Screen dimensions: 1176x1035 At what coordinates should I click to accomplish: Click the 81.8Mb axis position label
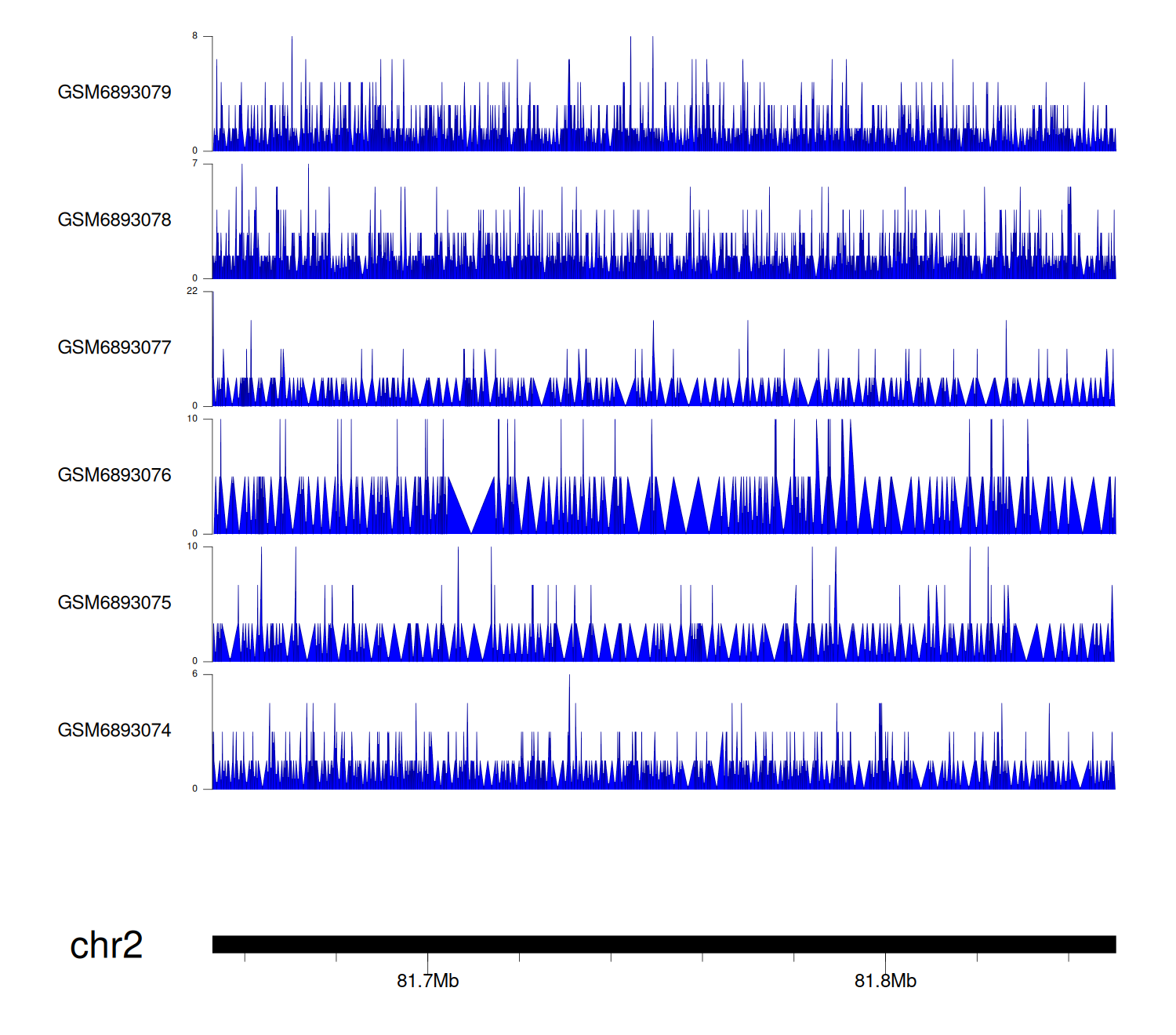(885, 981)
